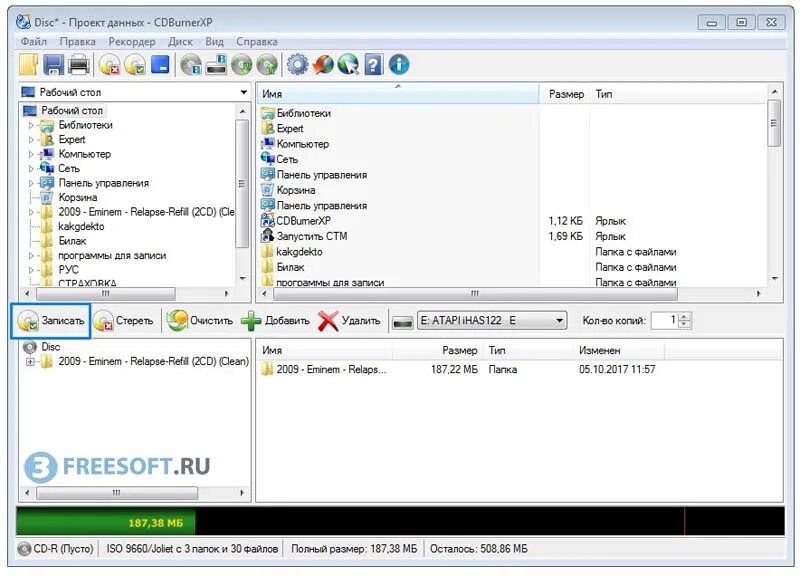Click Запустить СТМ icon in file list
The height and width of the screenshot is (576, 800).
[x=267, y=236]
